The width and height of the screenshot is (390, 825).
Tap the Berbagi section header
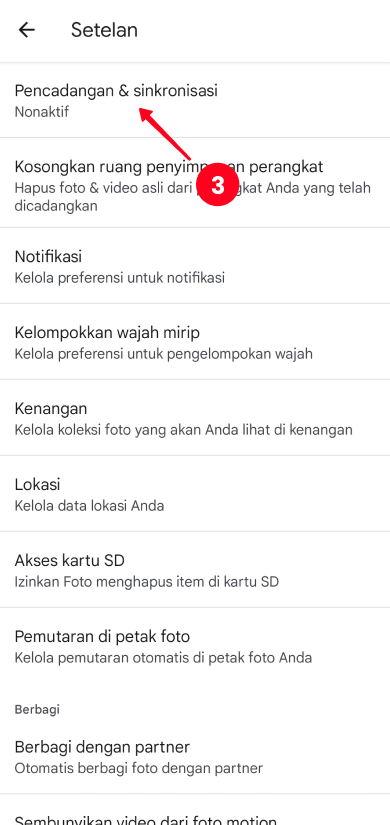point(37,709)
